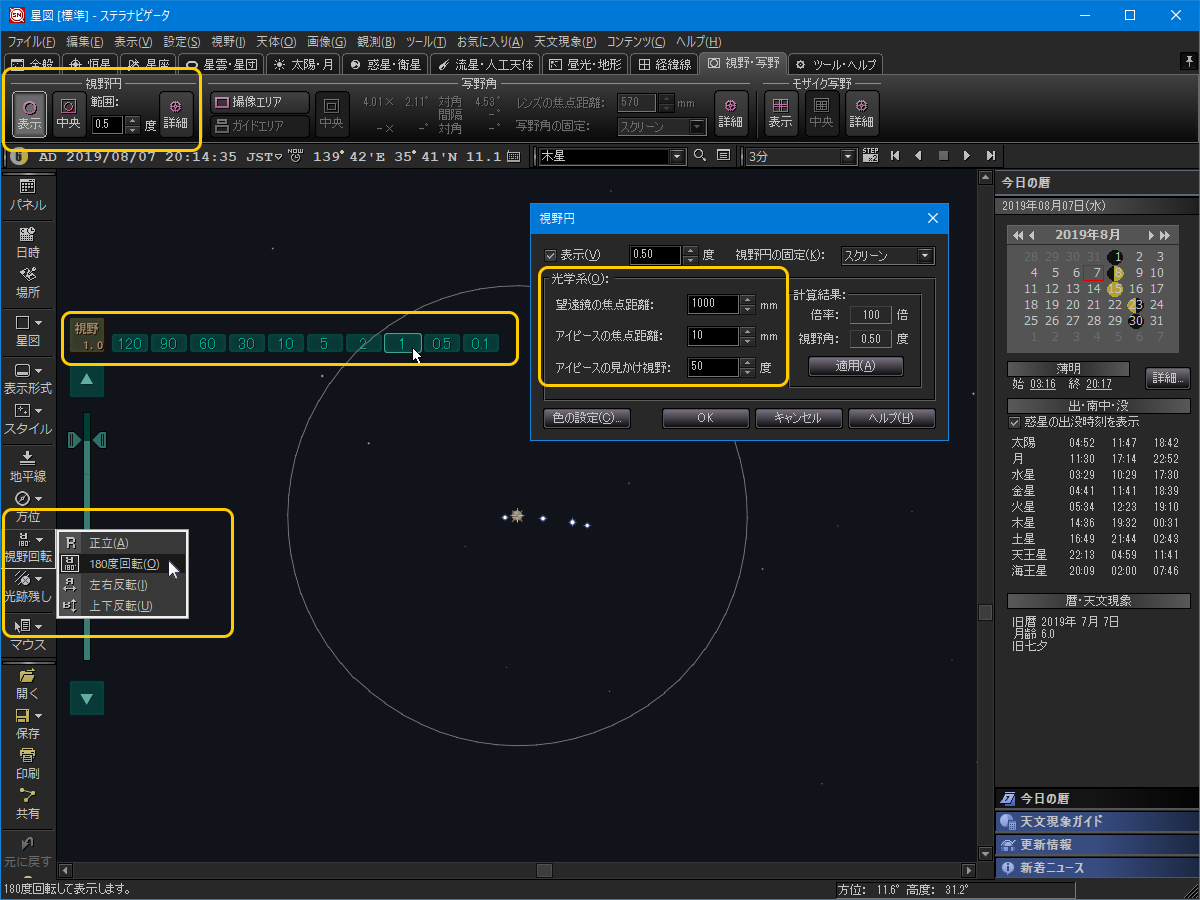1200x900 pixels.
Task: Click マウス mode sidebar icon
Action: [27, 635]
